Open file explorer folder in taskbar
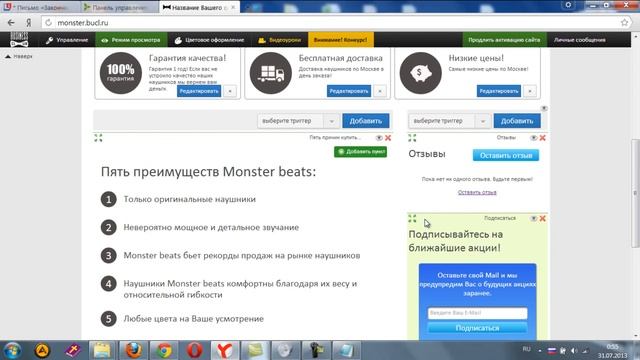The image size is (640, 360). point(102,350)
